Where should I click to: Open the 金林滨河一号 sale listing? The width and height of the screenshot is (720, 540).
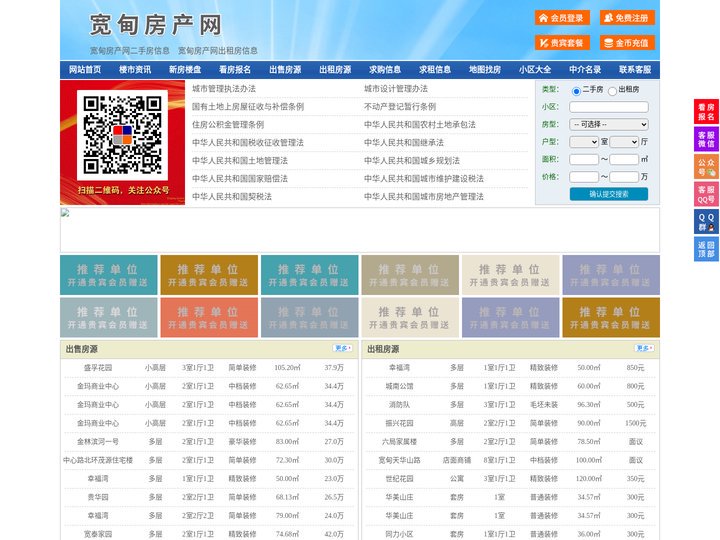98,442
